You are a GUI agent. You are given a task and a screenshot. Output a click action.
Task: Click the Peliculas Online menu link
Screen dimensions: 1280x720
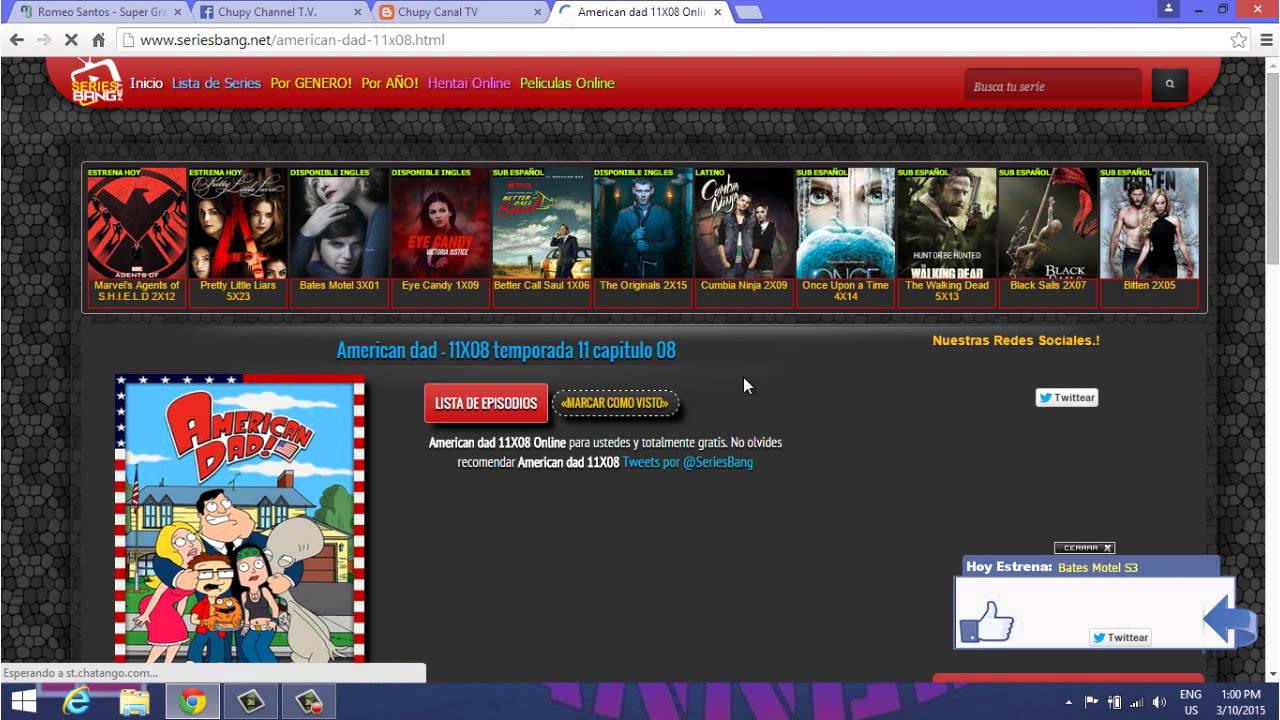pyautogui.click(x=567, y=83)
